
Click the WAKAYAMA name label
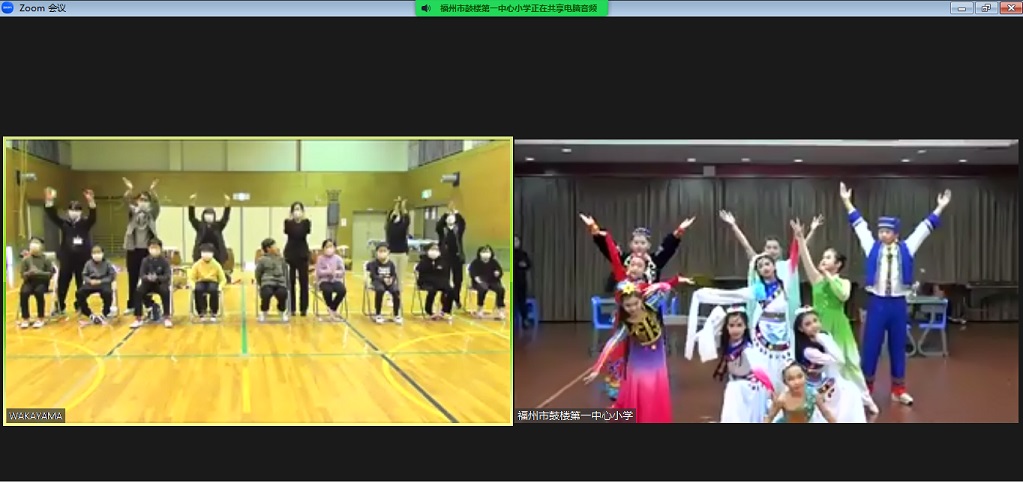tap(35, 415)
